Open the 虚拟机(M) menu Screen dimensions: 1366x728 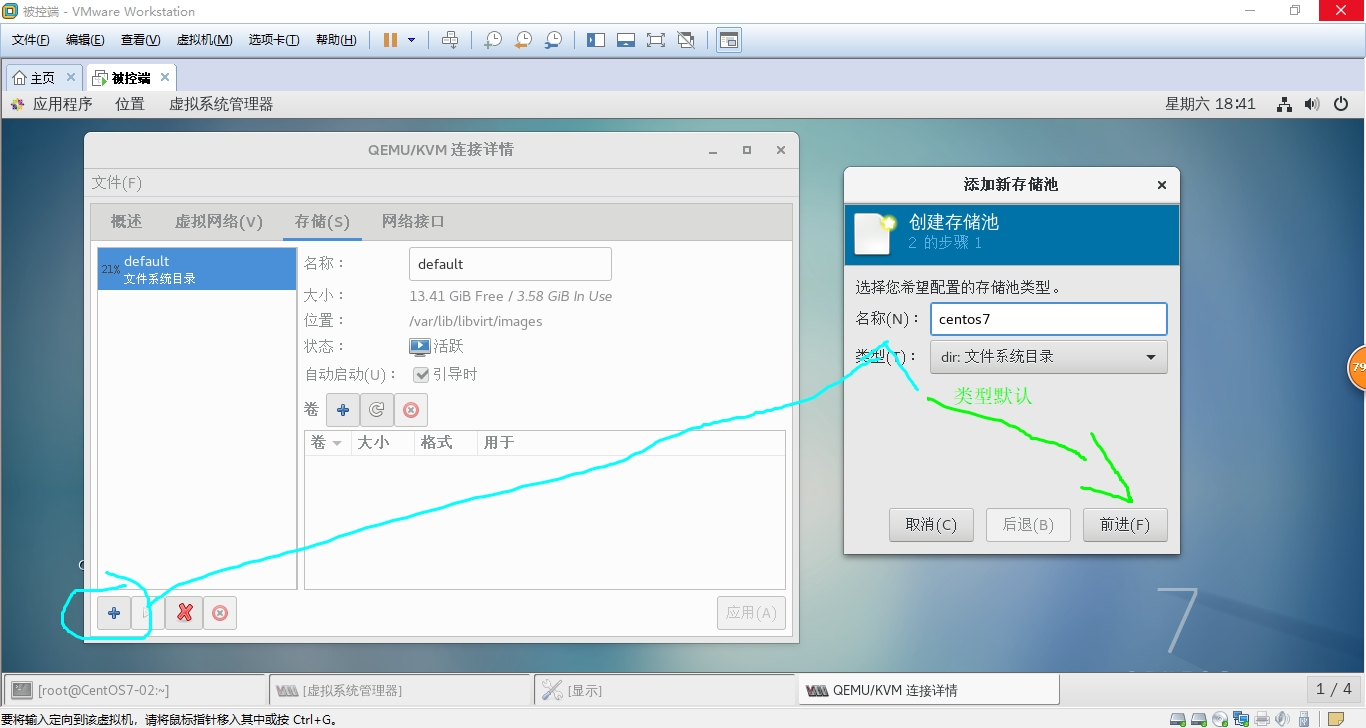click(204, 40)
